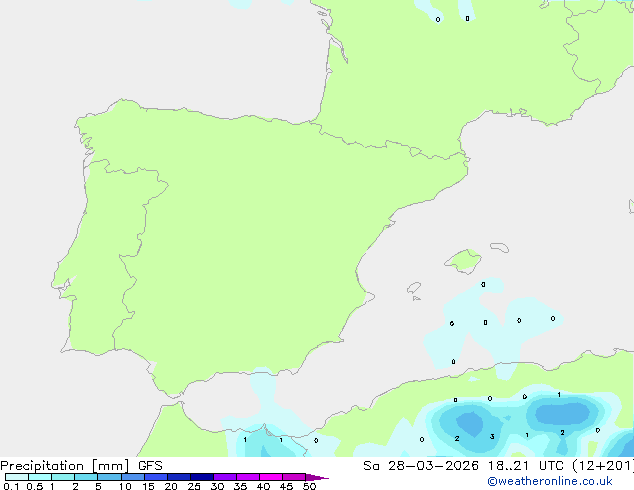This screenshot has height=490, width=634.
Task: Click legend label '50'
Action: click(309, 486)
